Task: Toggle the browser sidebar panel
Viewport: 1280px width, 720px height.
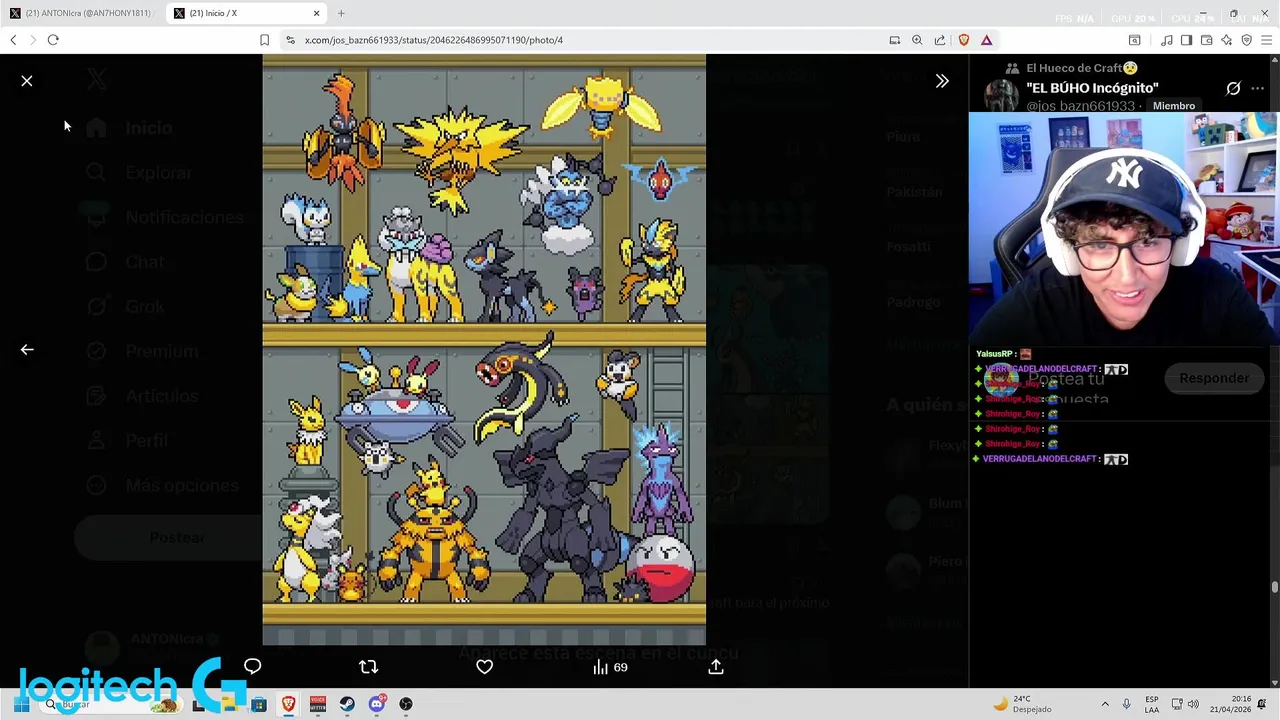Action: [x=1186, y=40]
